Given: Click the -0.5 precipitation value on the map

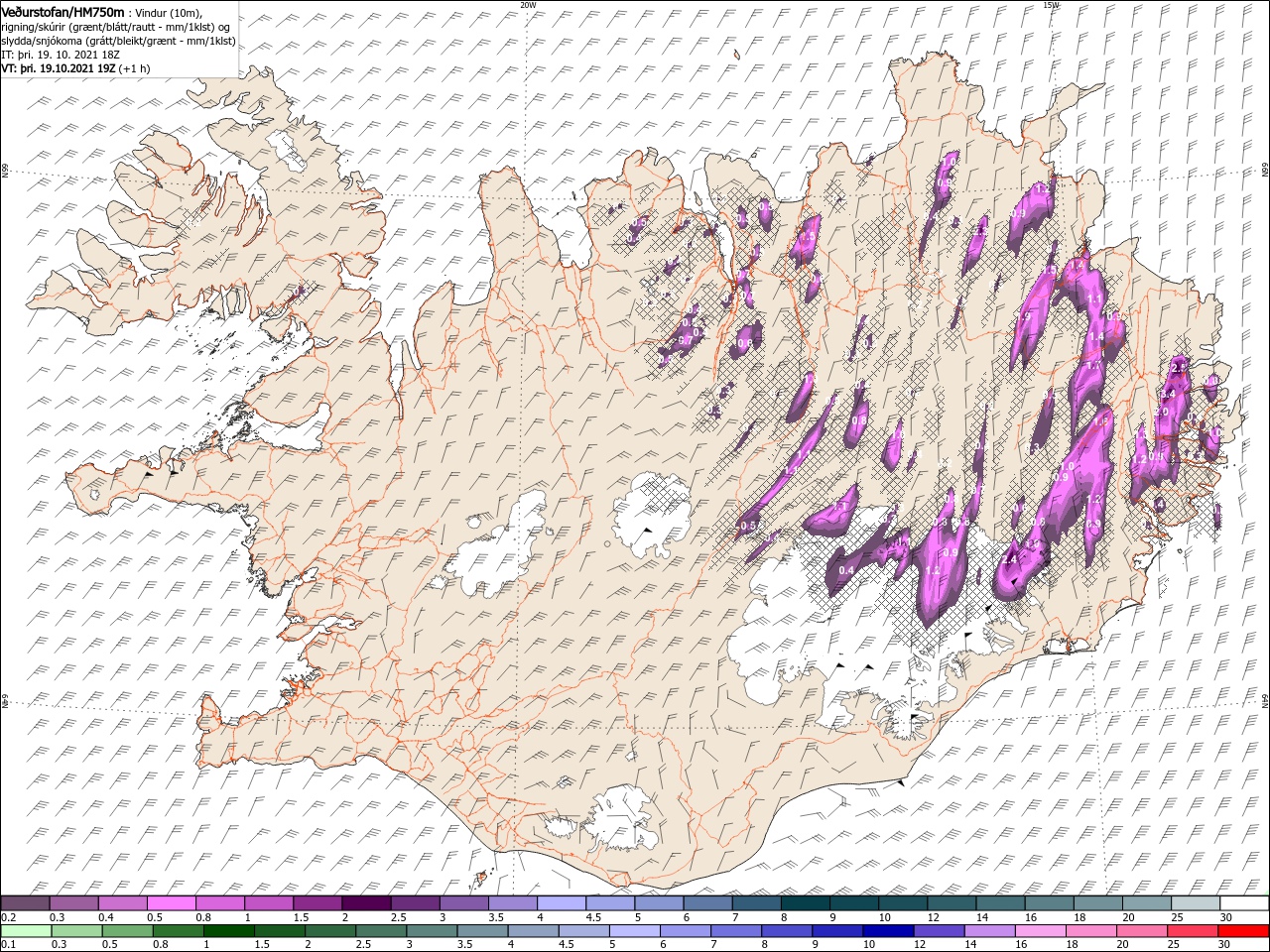Looking at the screenshot, I should pos(748,525).
